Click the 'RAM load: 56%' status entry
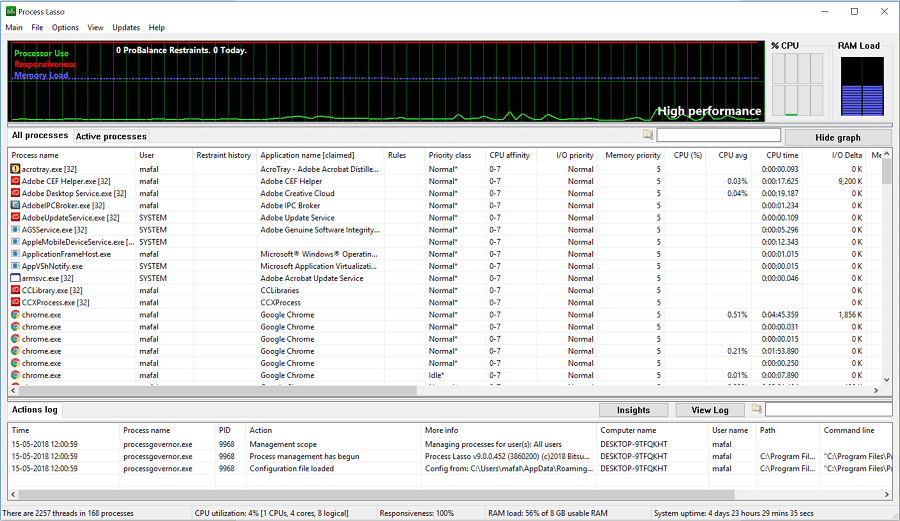 pyautogui.click(x=548, y=513)
